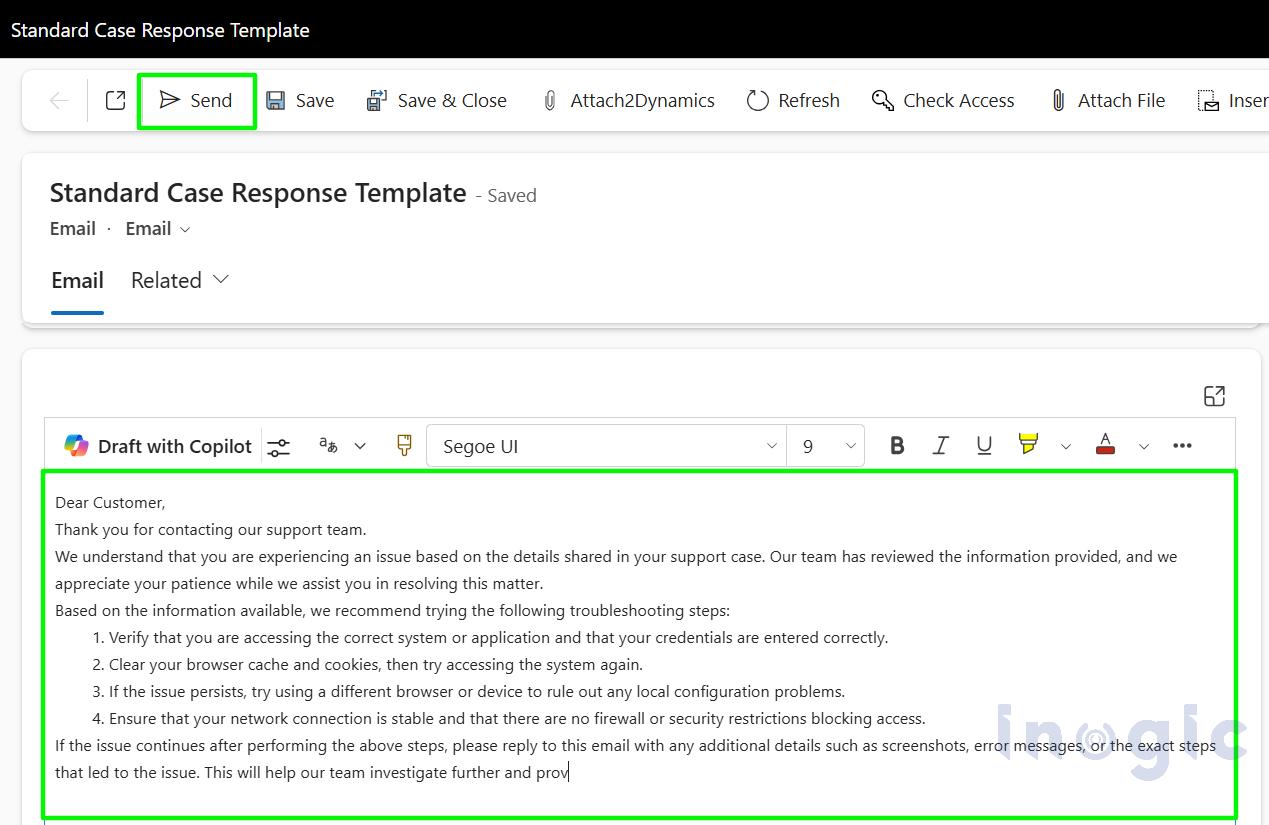Viewport: 1269px width, 825px height.
Task: Apply italic formatting
Action: point(940,445)
